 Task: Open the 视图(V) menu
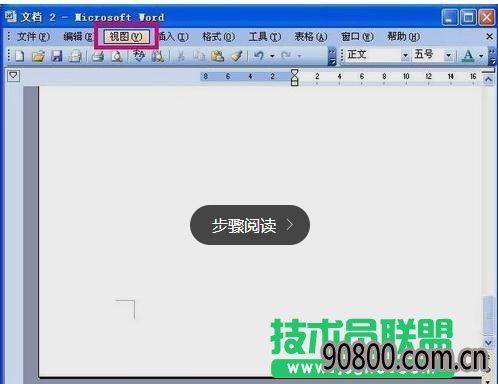126,37
